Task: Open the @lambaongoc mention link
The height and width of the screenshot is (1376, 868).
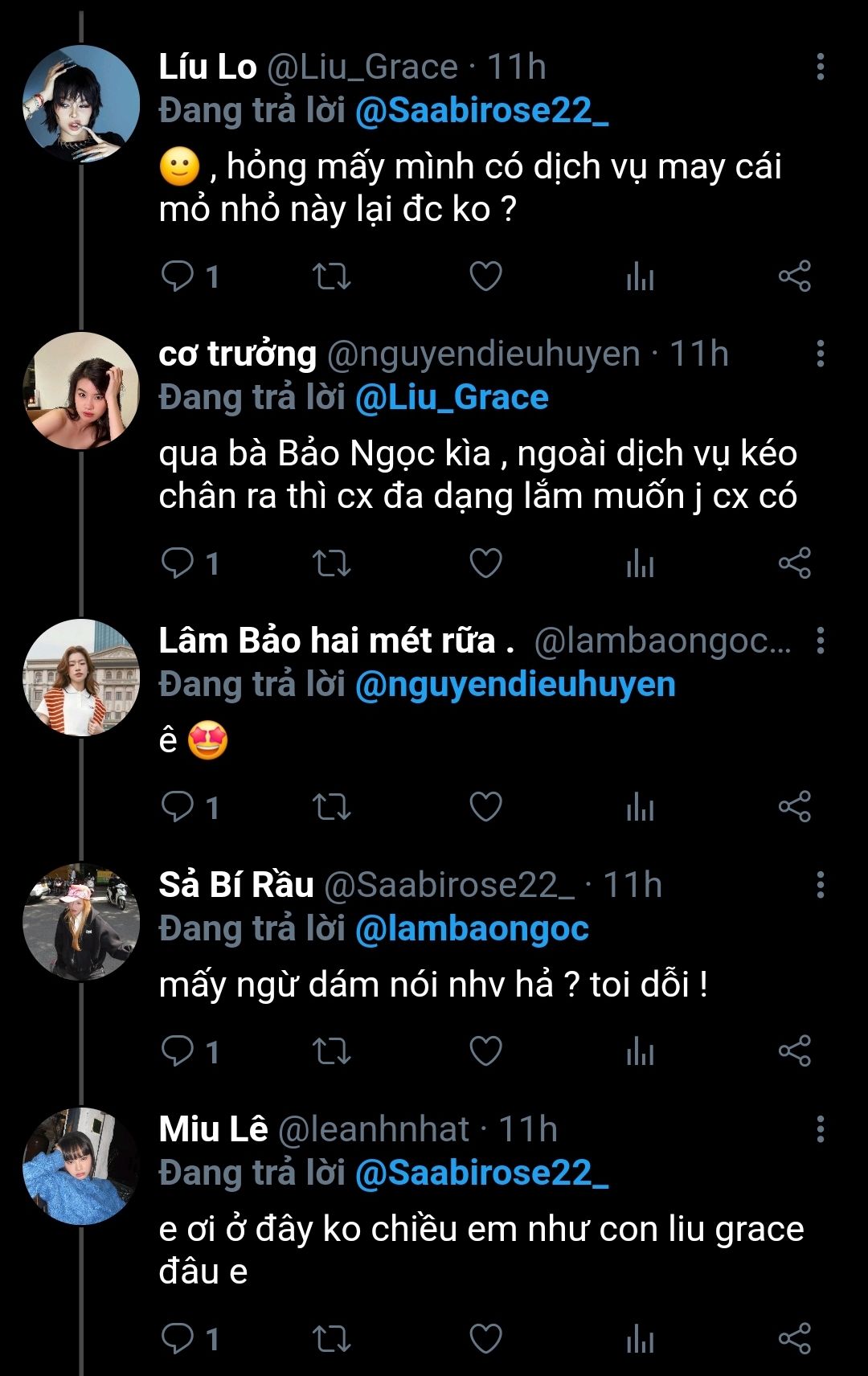Action: coord(472,929)
